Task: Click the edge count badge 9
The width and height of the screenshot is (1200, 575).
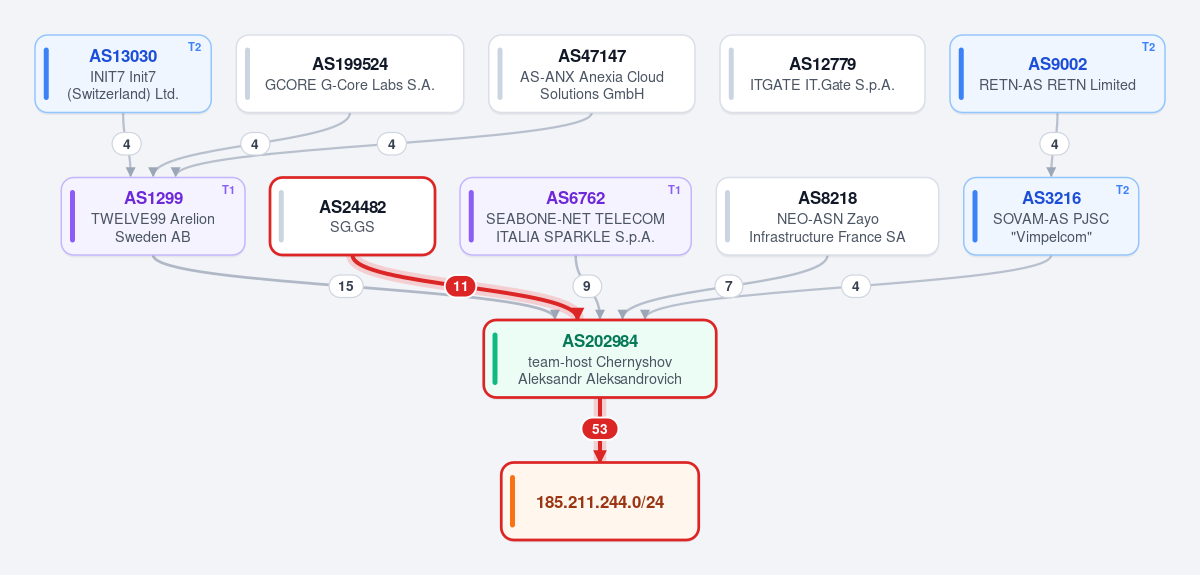Action: tap(587, 287)
